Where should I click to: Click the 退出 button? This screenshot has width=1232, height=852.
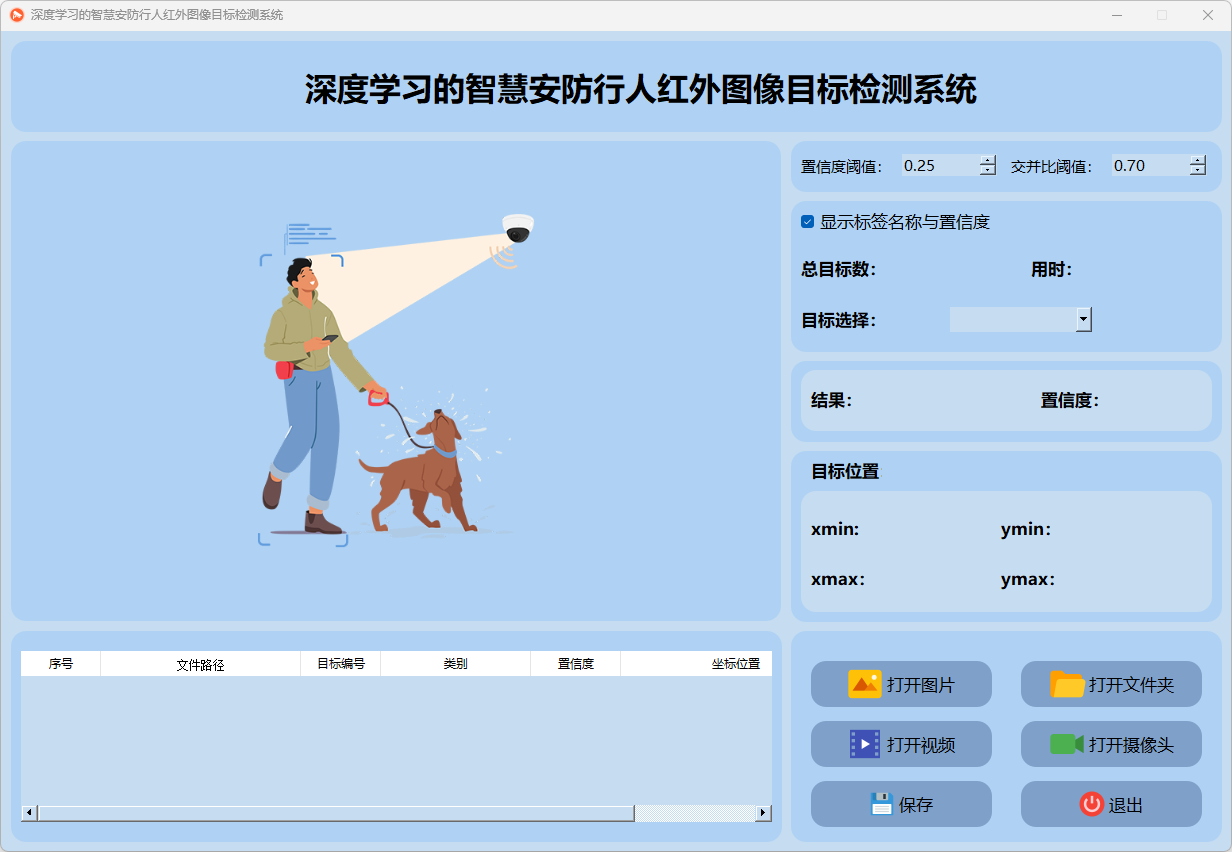1111,804
